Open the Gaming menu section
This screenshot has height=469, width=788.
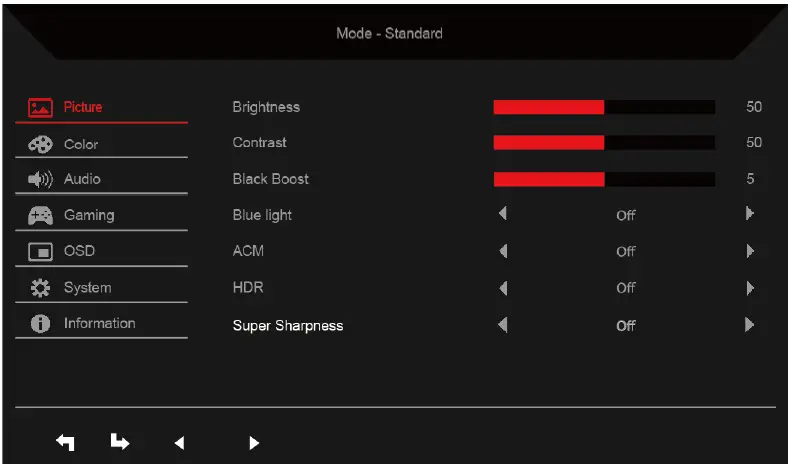[89, 215]
